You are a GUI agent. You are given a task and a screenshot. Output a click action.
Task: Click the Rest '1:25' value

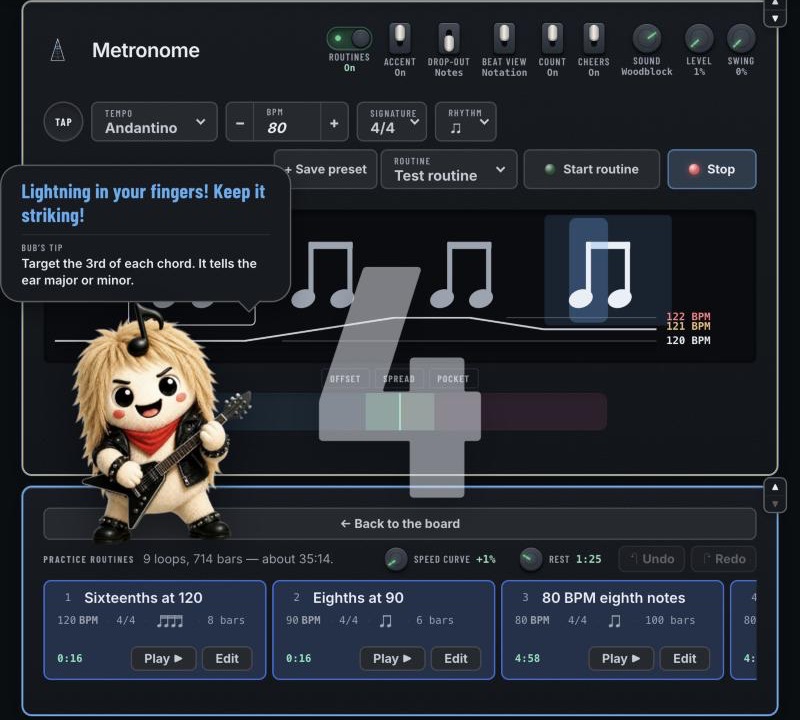(x=588, y=559)
